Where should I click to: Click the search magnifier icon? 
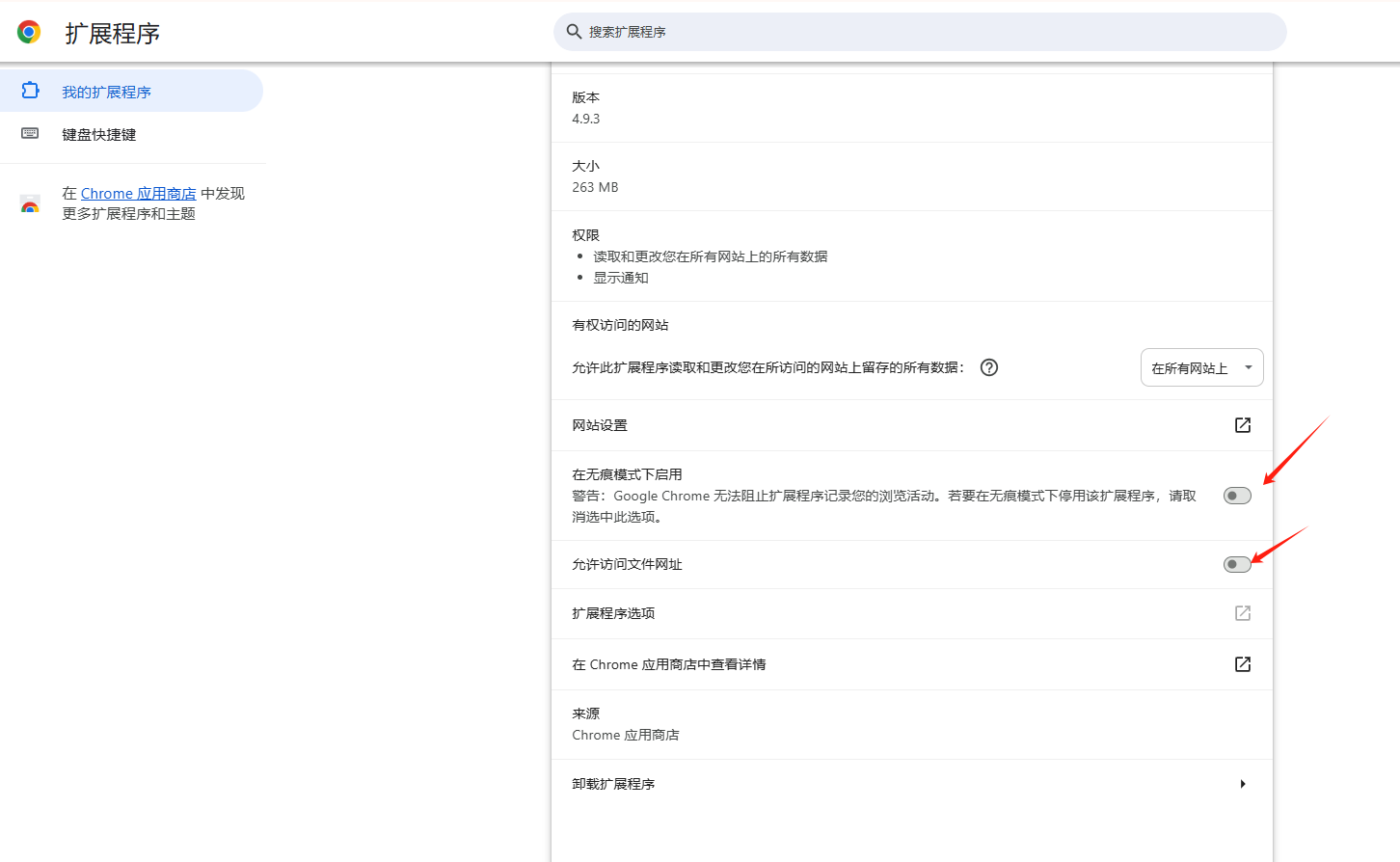click(x=574, y=32)
